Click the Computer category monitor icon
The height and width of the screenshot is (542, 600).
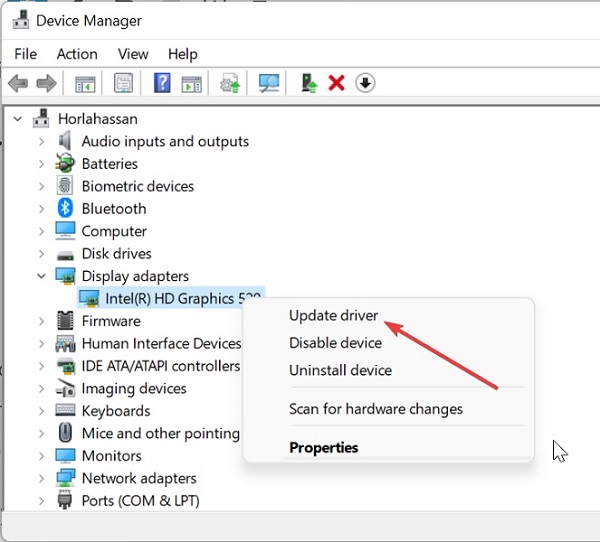65,231
